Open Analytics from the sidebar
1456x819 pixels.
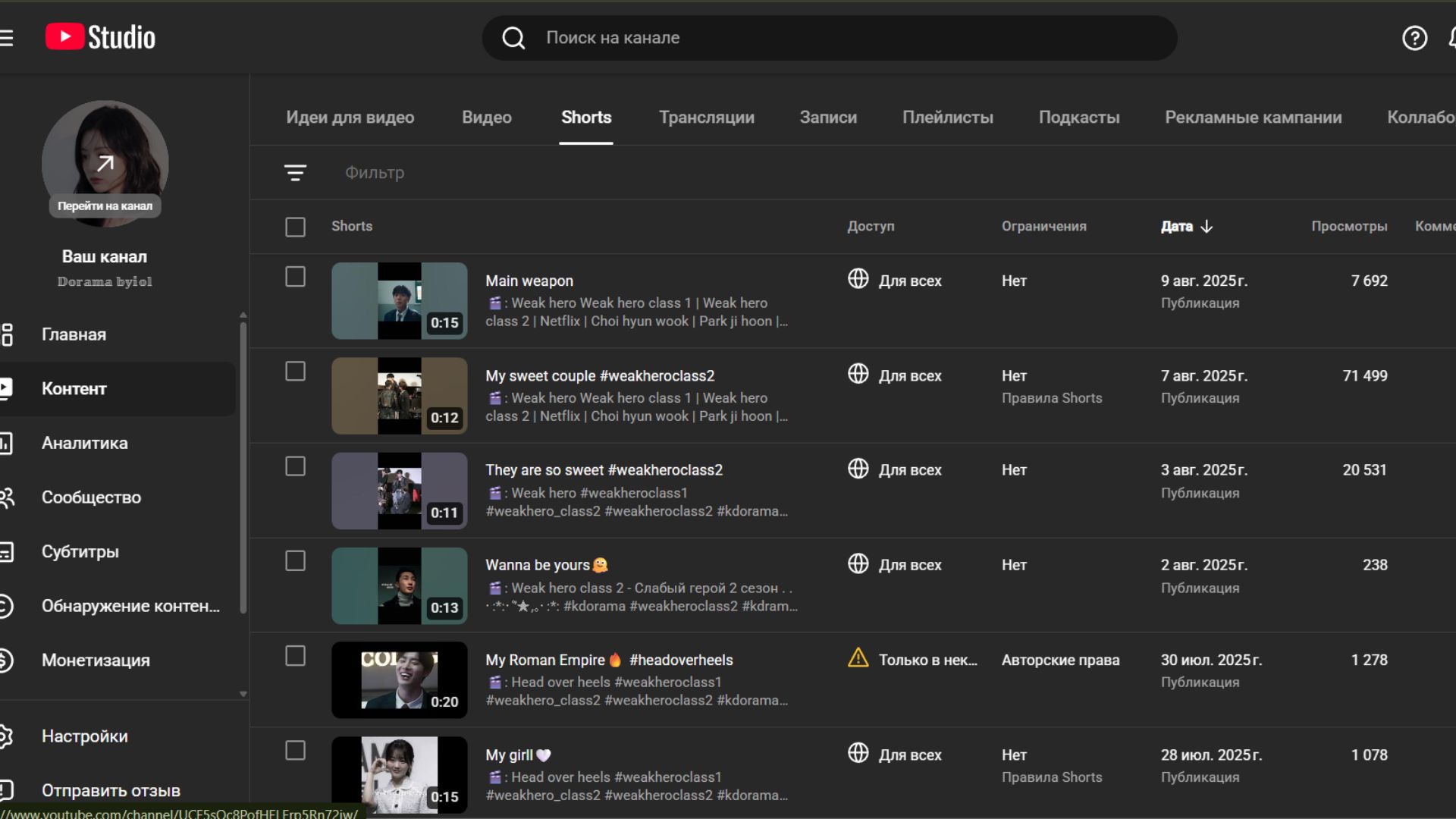(84, 443)
